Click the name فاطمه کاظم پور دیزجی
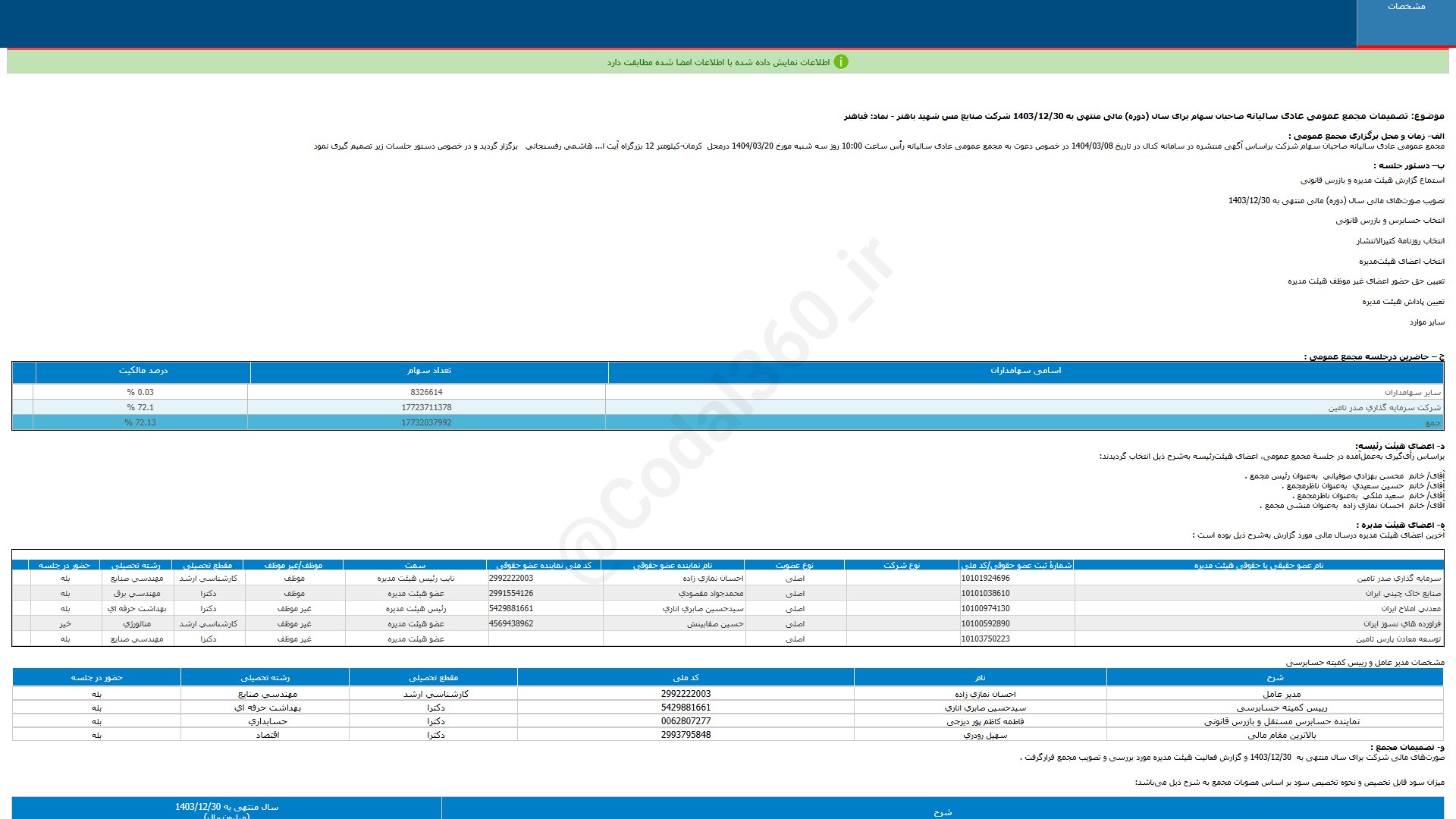This screenshot has height=819, width=1456. 984,721
